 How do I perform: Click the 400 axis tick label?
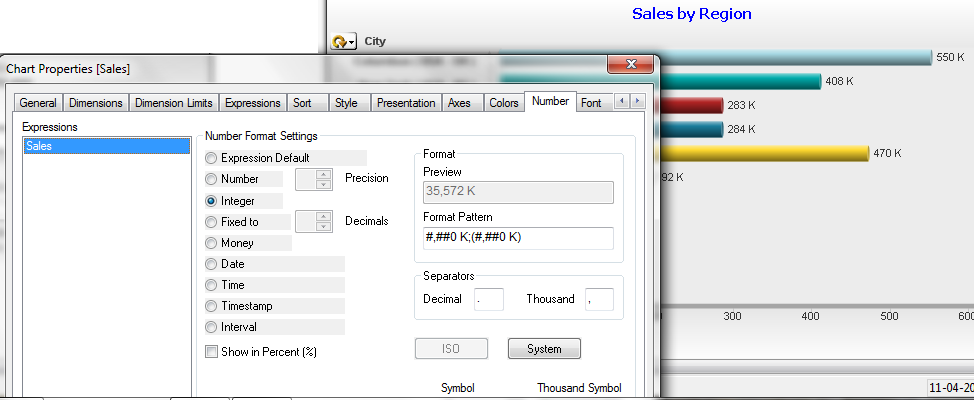click(811, 317)
